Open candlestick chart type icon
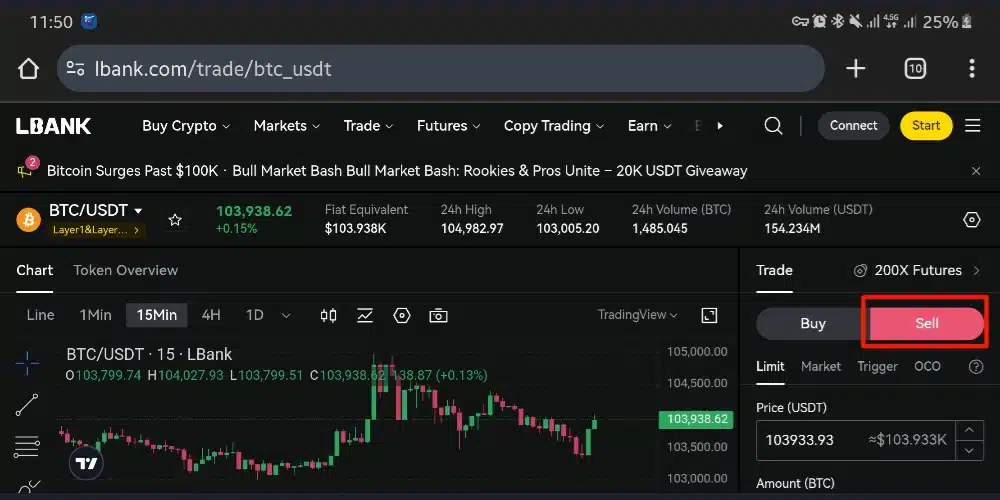The height and width of the screenshot is (500, 1000). click(x=328, y=315)
